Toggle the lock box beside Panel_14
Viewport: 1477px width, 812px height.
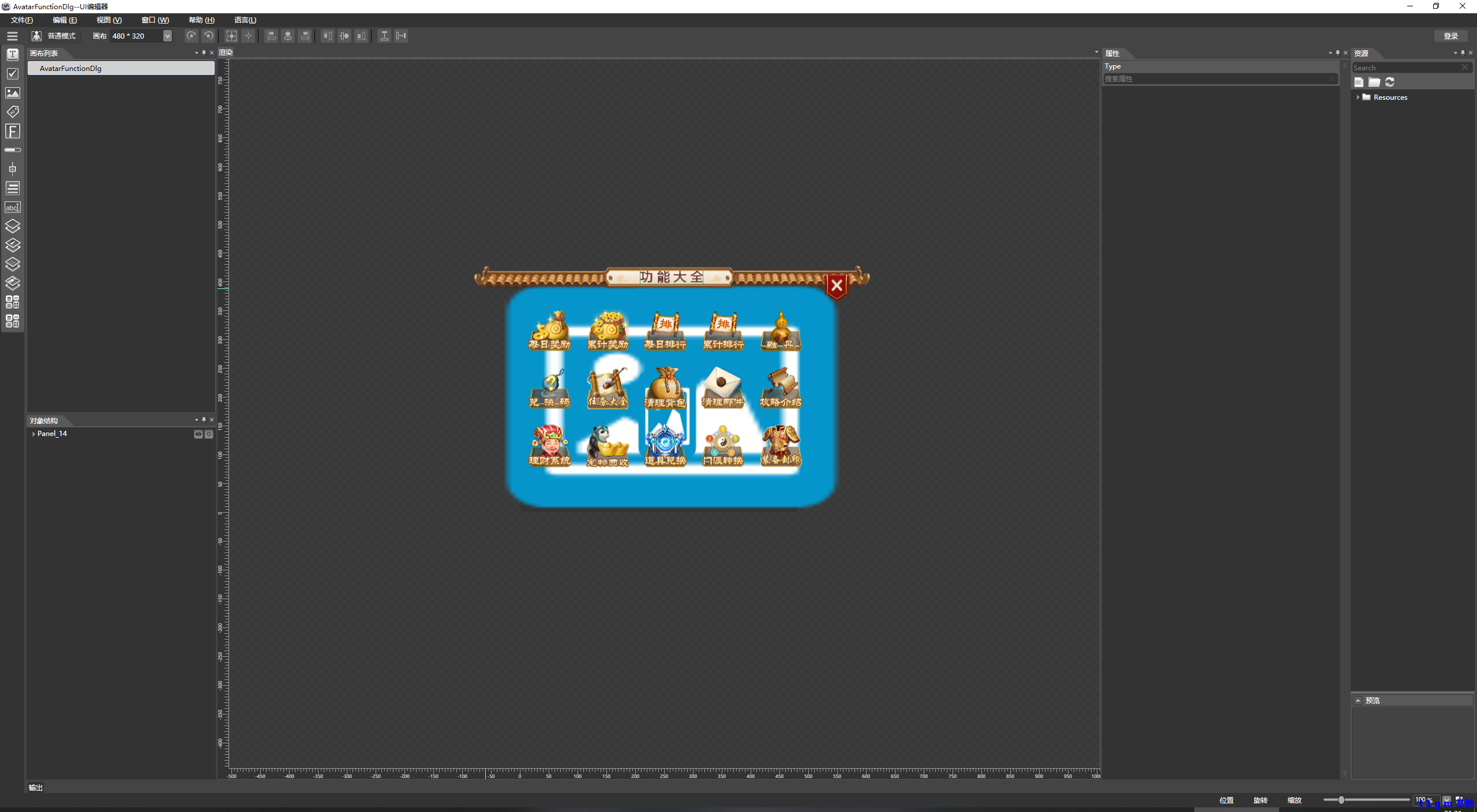[x=209, y=434]
